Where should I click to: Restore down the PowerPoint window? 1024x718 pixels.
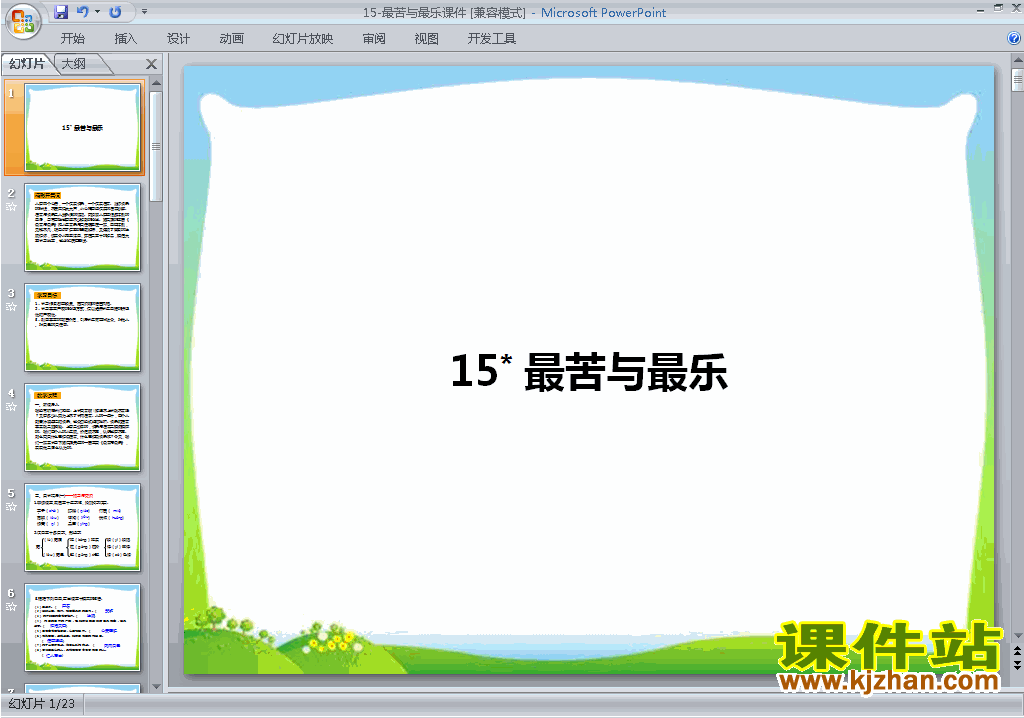(998, 8)
